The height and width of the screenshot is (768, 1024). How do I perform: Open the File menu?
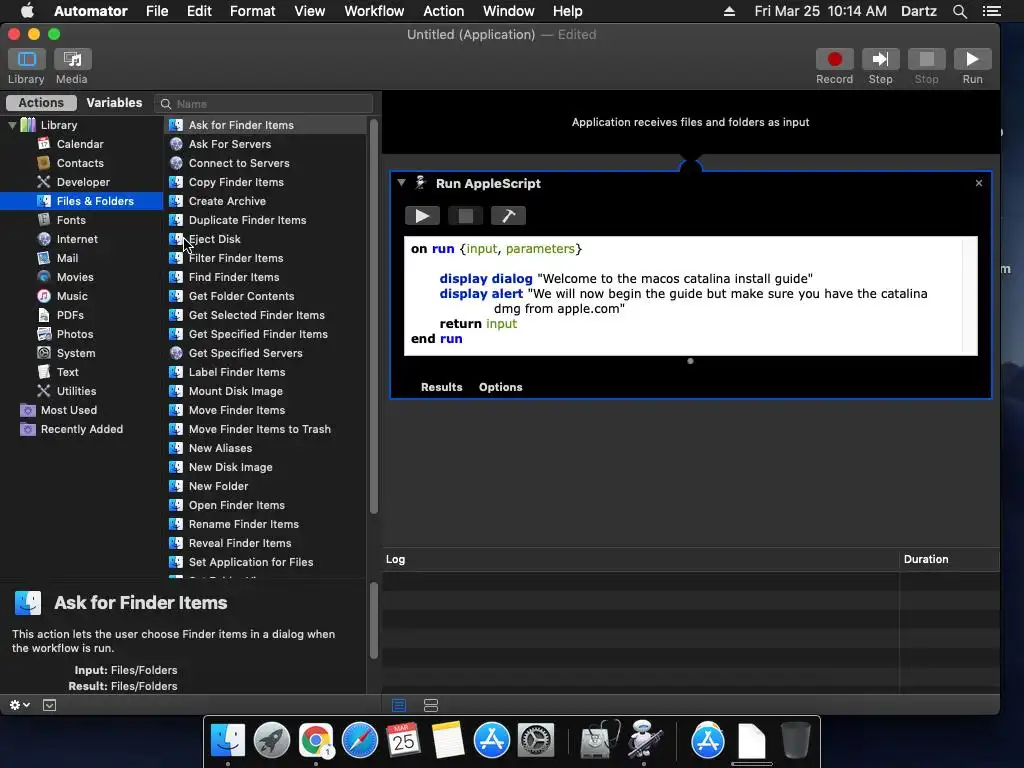(x=157, y=11)
